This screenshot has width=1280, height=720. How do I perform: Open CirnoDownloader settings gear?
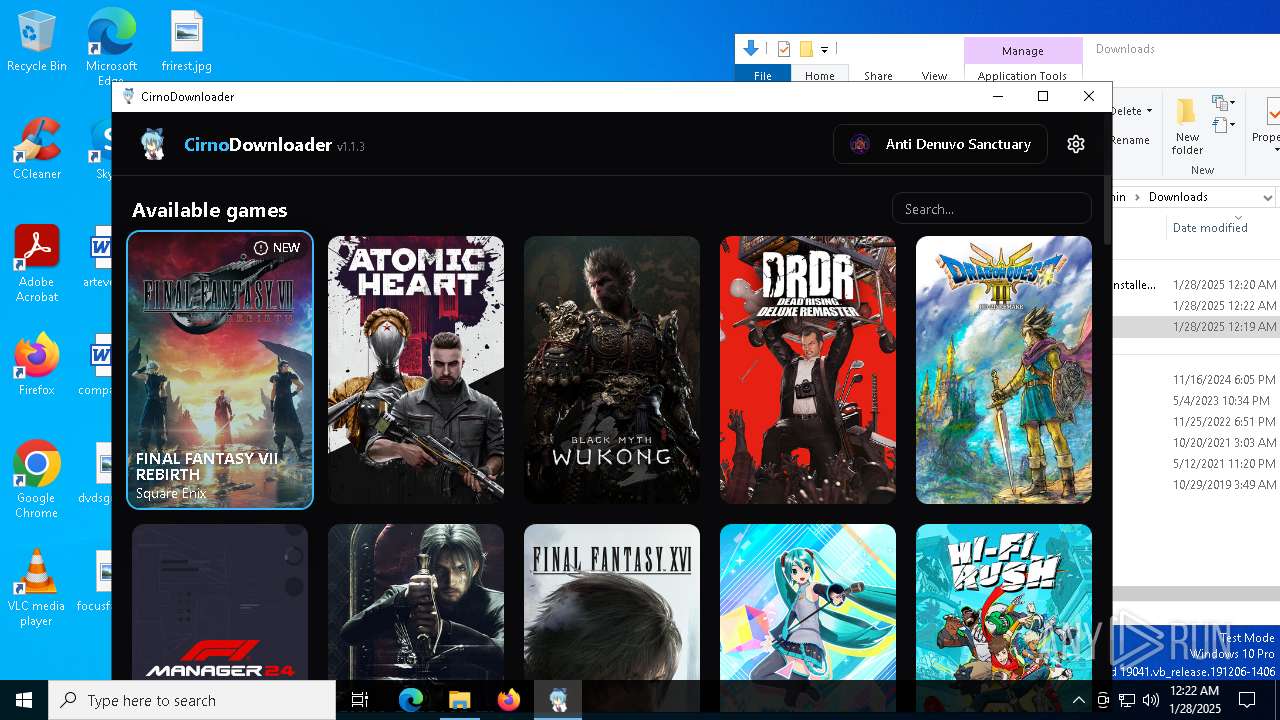(x=1076, y=144)
